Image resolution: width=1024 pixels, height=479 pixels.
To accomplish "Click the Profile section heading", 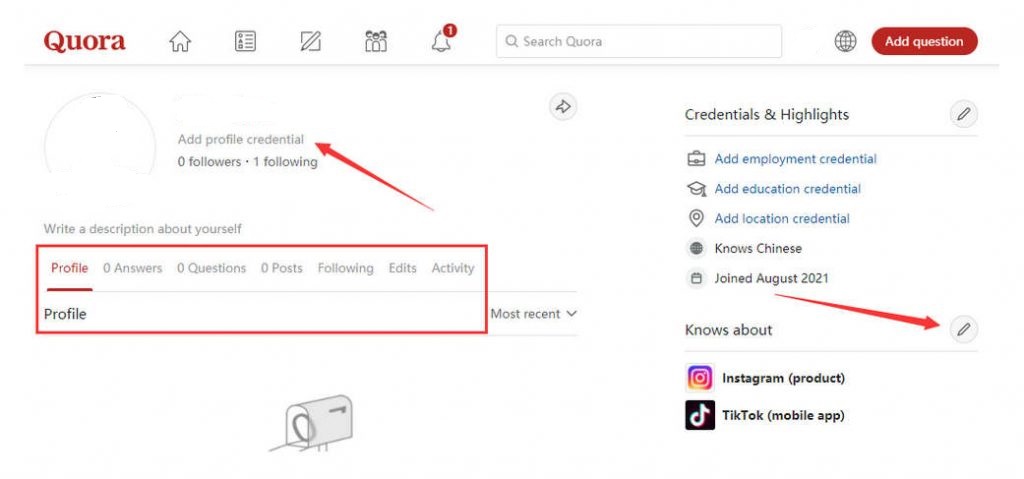I will click(65, 314).
